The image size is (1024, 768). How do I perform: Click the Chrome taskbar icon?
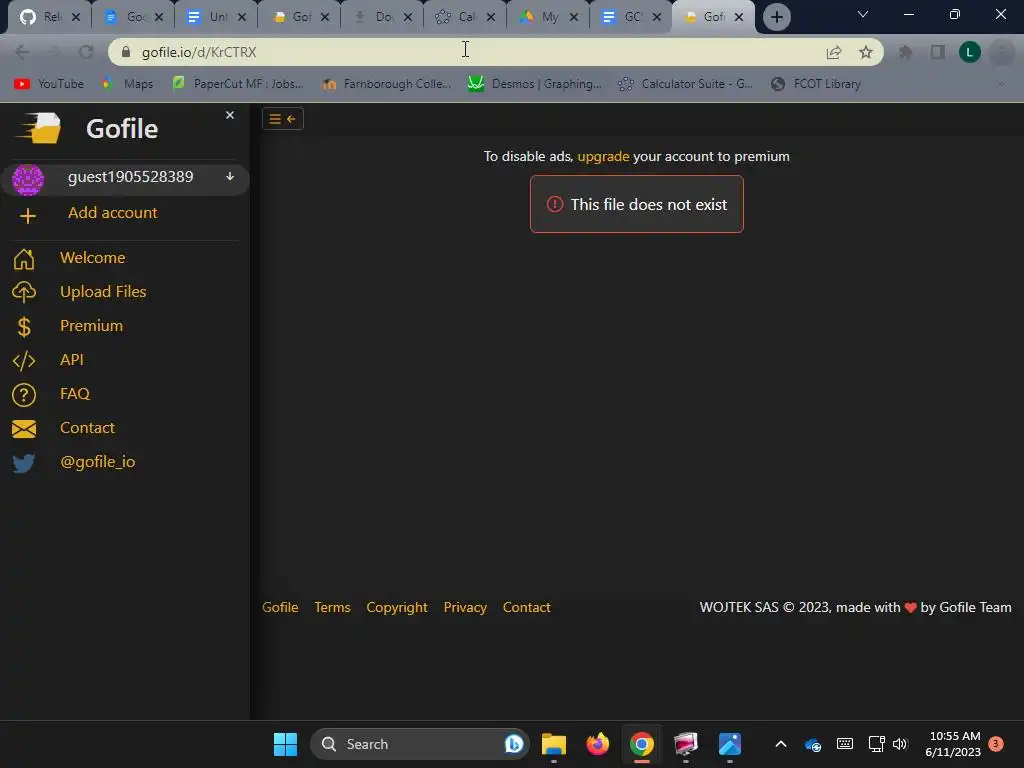(x=642, y=744)
